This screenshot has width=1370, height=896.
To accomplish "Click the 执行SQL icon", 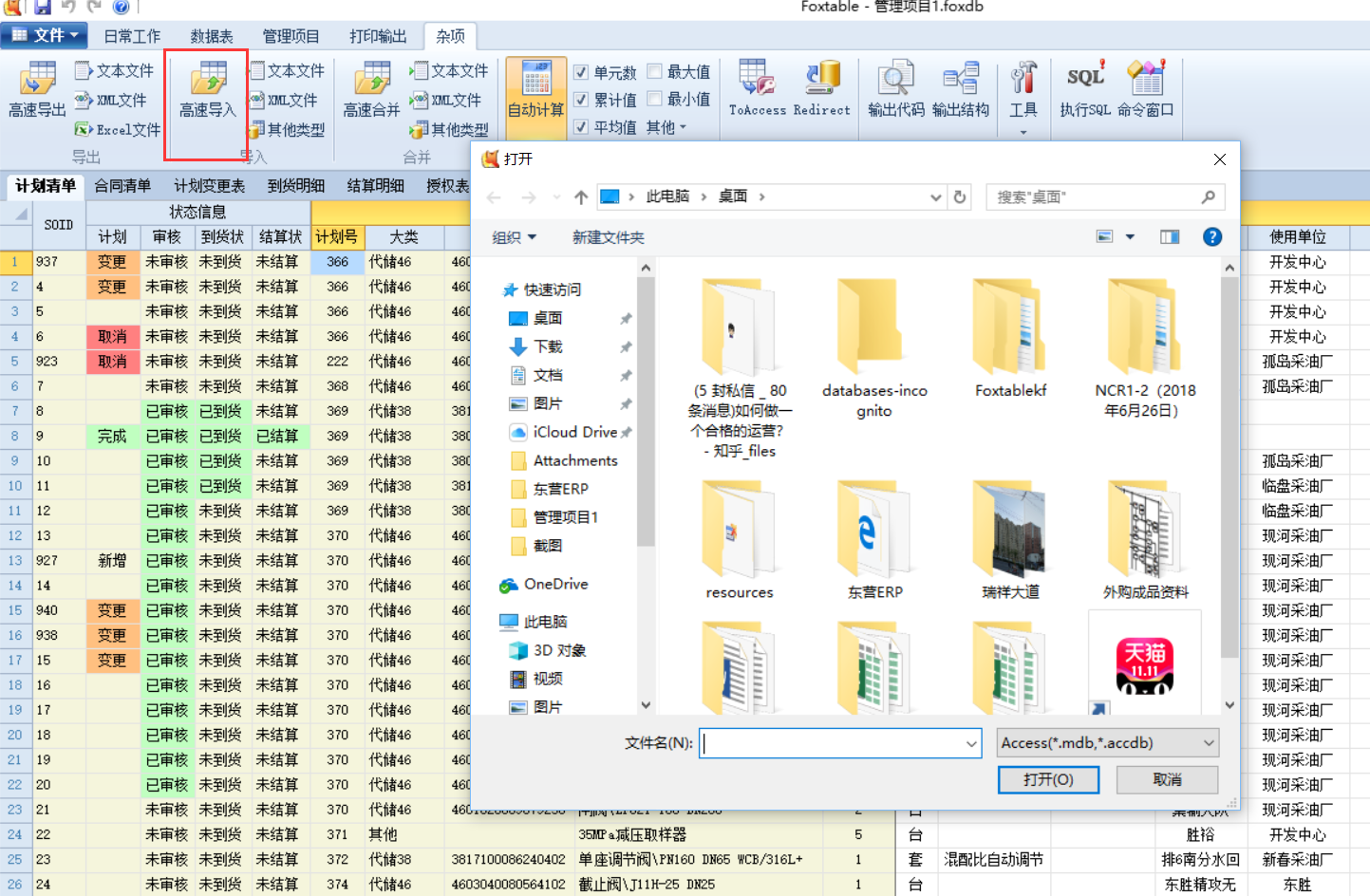I will tap(1085, 89).
